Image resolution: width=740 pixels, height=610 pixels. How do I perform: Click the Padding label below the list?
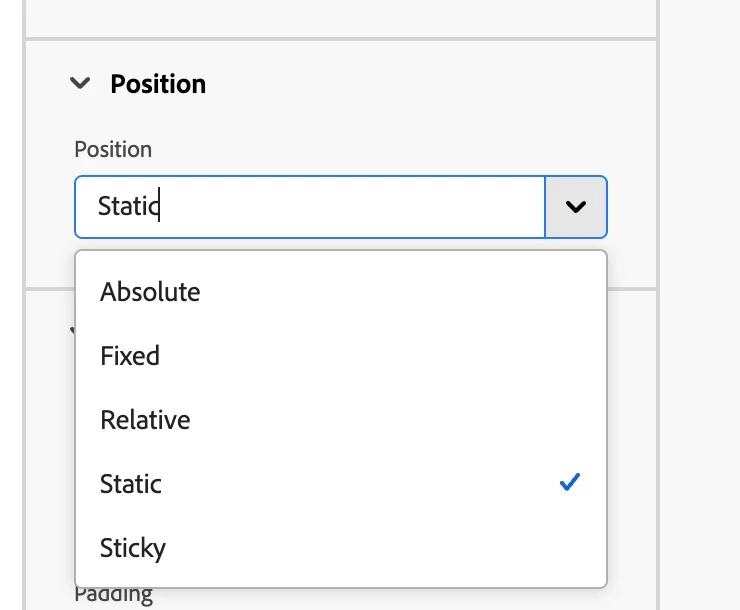point(113,596)
